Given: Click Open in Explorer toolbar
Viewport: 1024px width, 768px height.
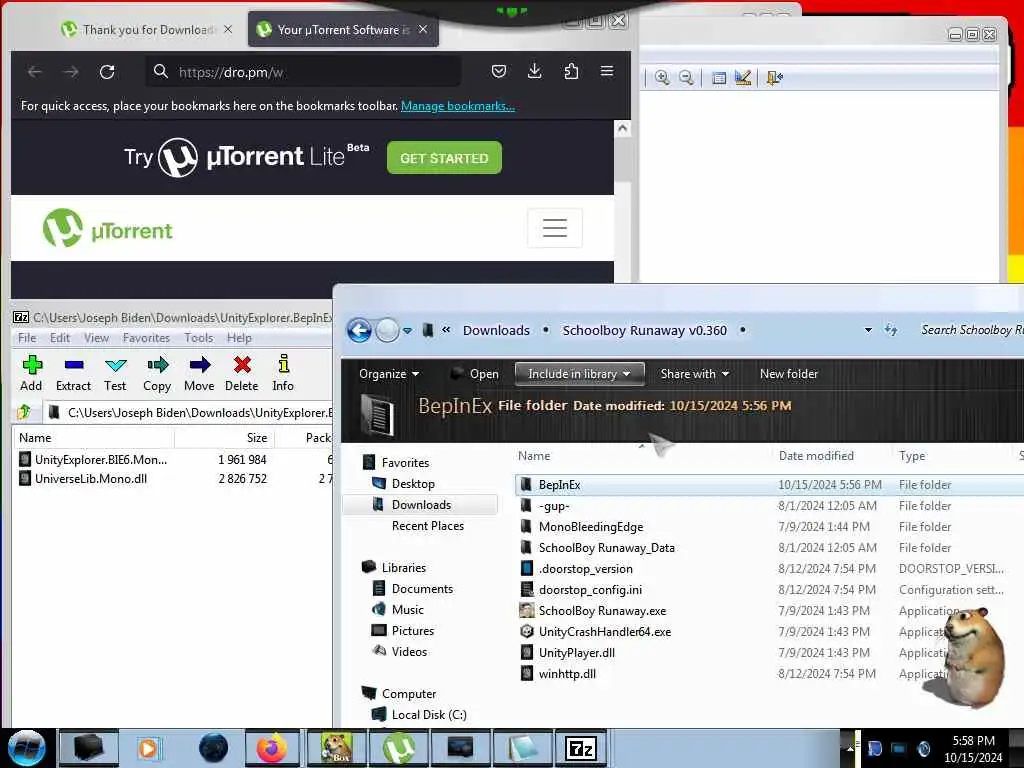Looking at the screenshot, I should [475, 374].
